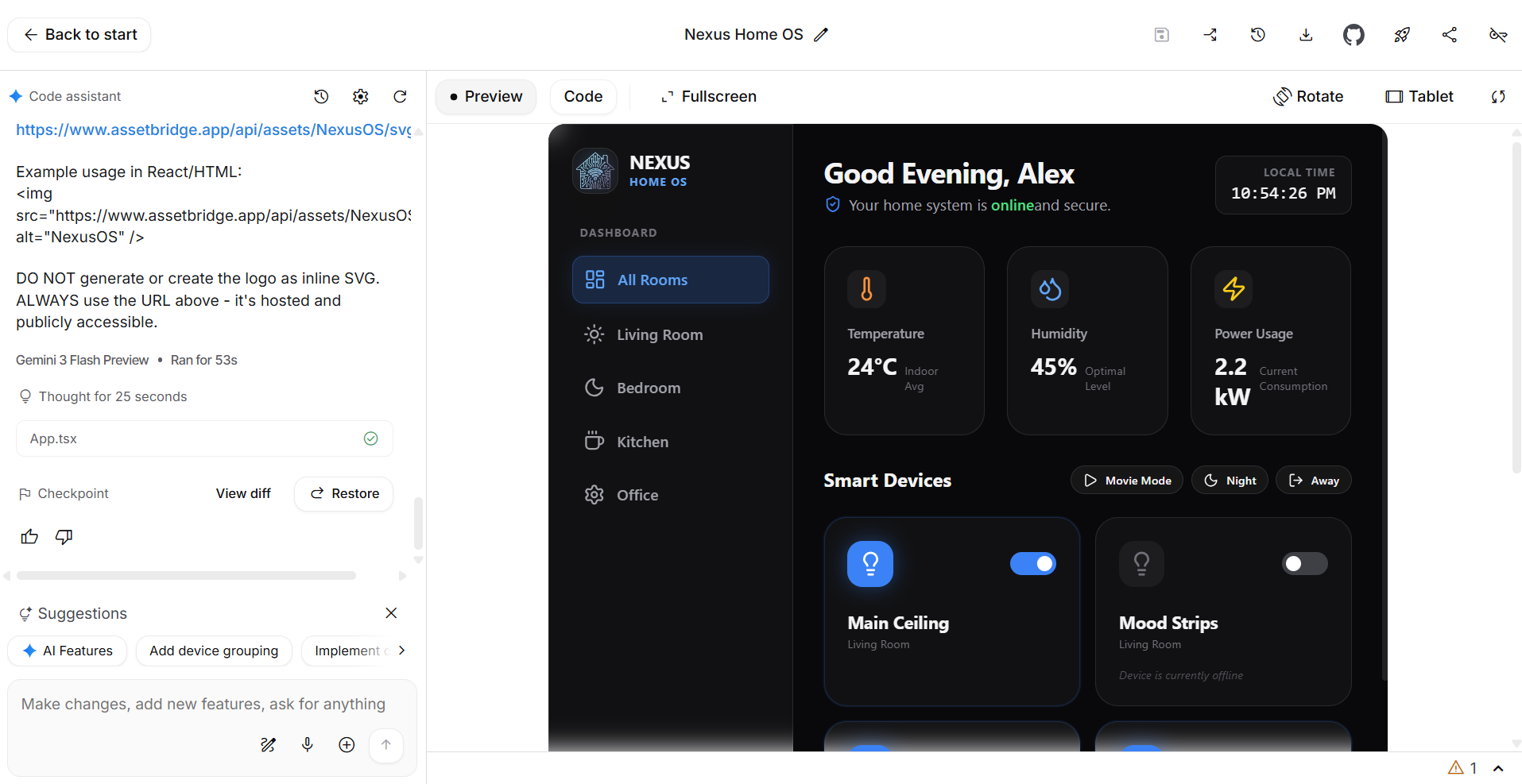Click the Back to start button
Viewport: 1522px width, 784px height.
(79, 34)
